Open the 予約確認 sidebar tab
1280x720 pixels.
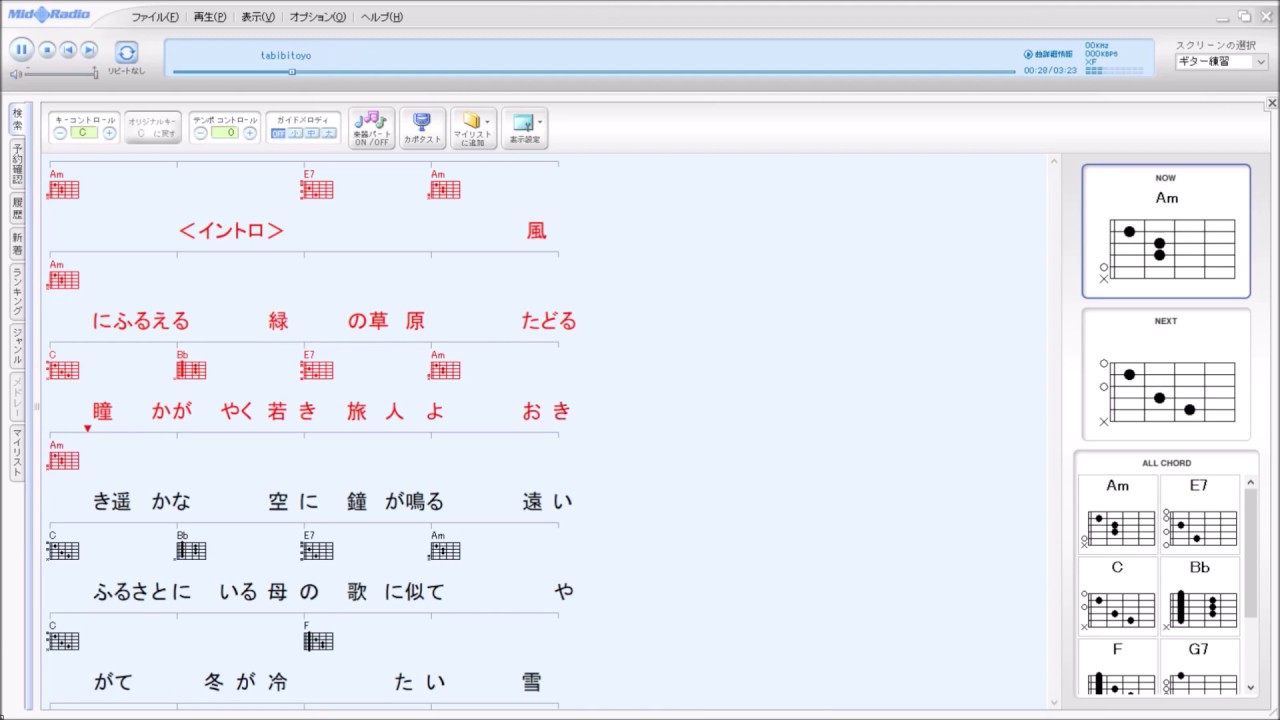[x=17, y=164]
